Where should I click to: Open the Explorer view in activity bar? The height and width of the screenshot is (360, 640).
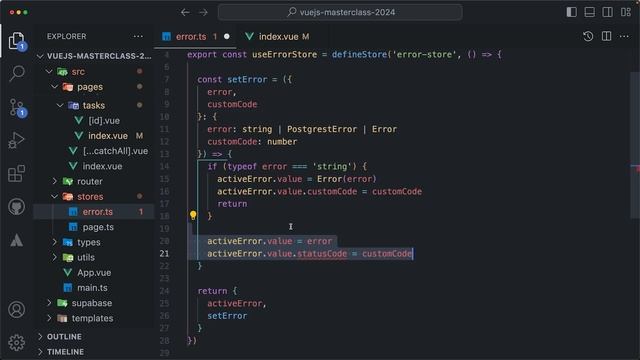point(16,41)
